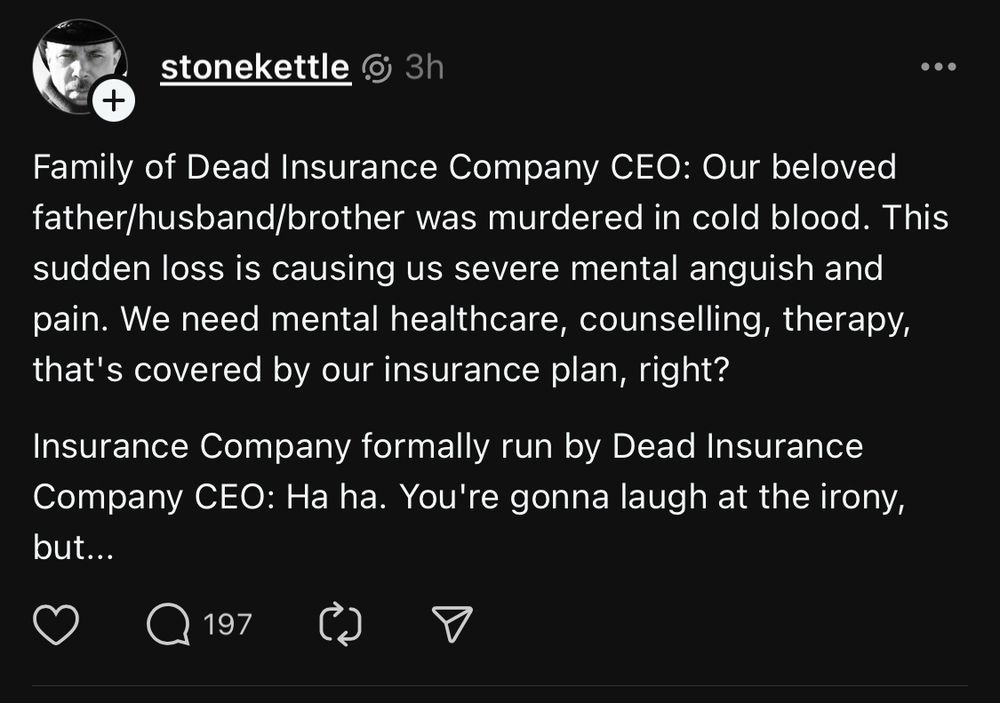Click the fediverse icon beside stonekettle

pos(378,68)
